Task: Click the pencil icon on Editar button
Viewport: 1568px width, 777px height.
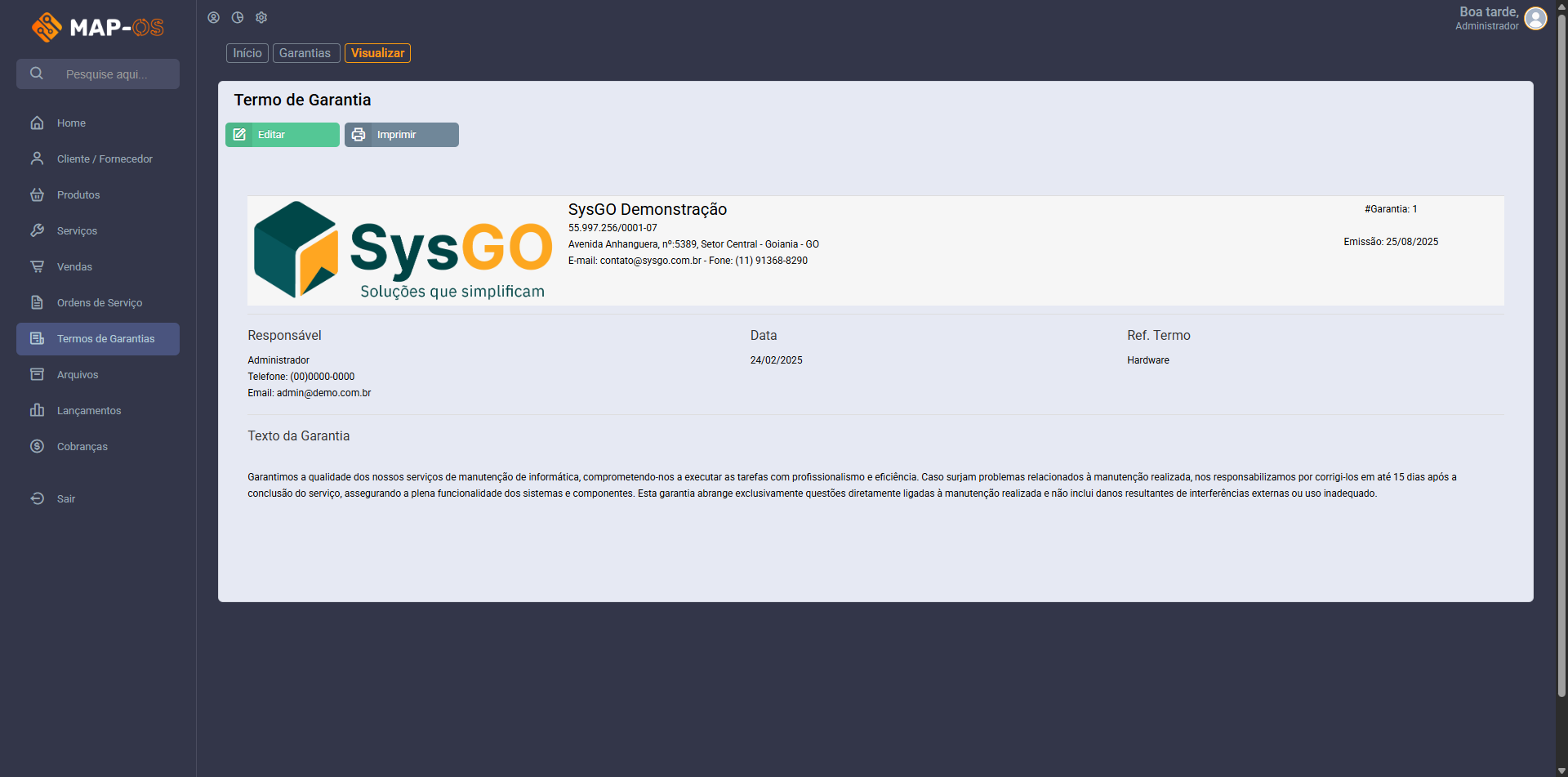Action: 239,135
